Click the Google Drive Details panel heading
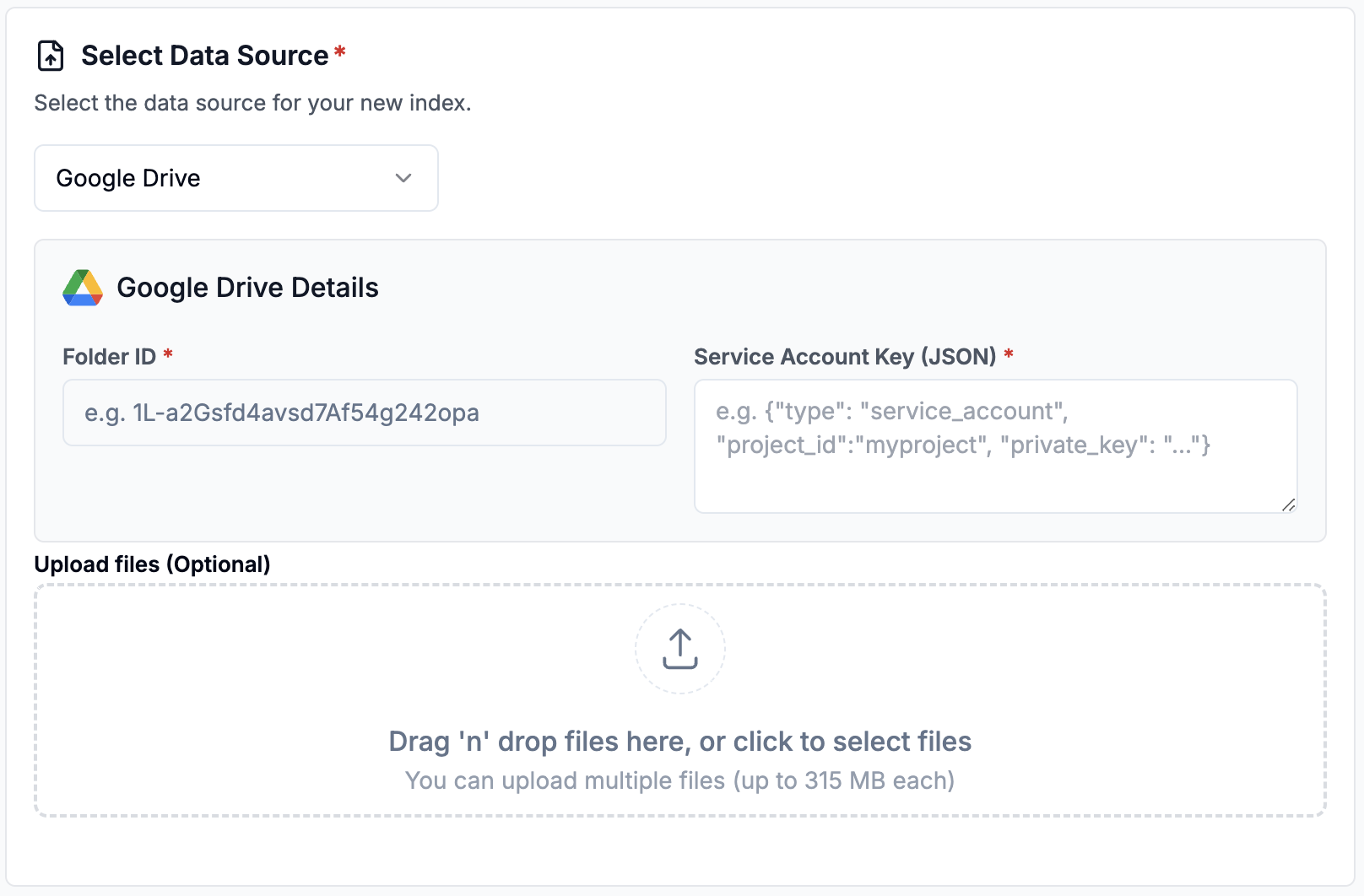Viewport: 1364px width, 896px height. pyautogui.click(x=248, y=287)
